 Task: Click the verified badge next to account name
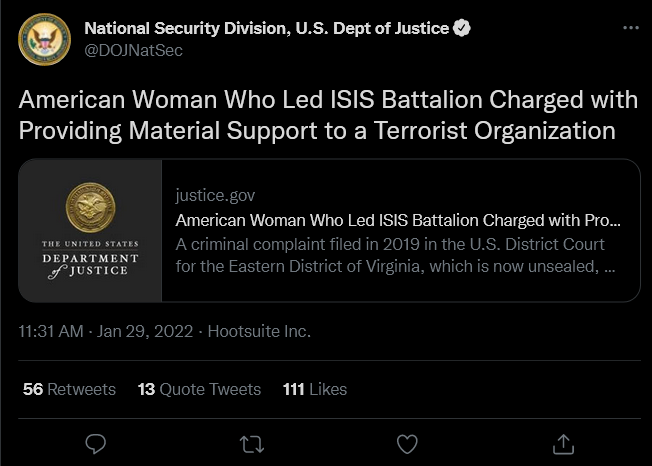pyautogui.click(x=462, y=28)
